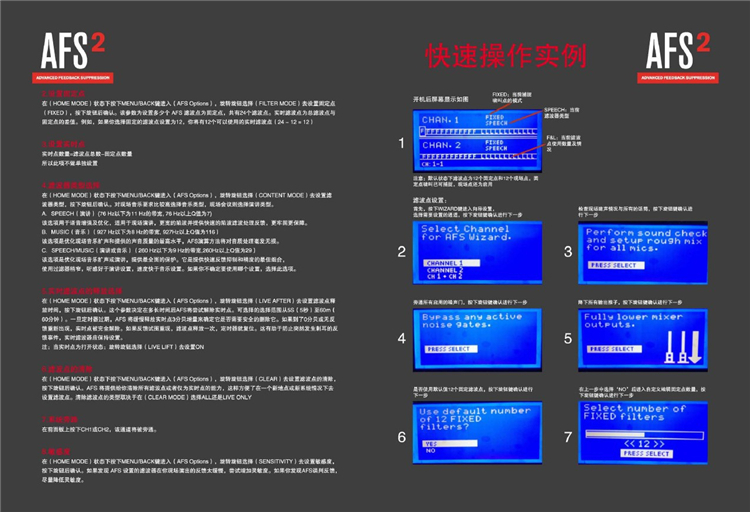Click the red heading 6.滤波点的清除
750x512 pixels.
pyautogui.click(x=67, y=369)
